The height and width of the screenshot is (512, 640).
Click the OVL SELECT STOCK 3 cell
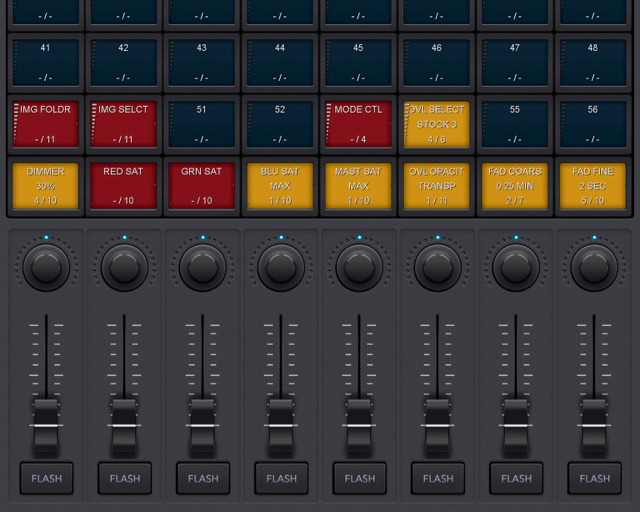coord(436,124)
